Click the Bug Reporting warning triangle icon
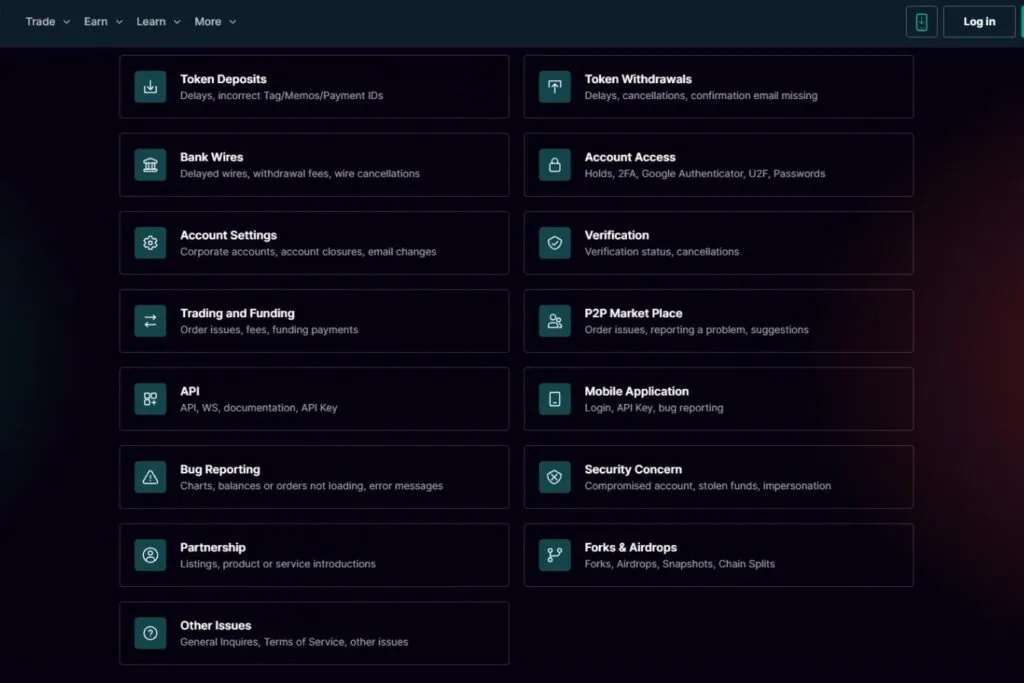Screen dimensions: 1024x683 tap(150, 477)
